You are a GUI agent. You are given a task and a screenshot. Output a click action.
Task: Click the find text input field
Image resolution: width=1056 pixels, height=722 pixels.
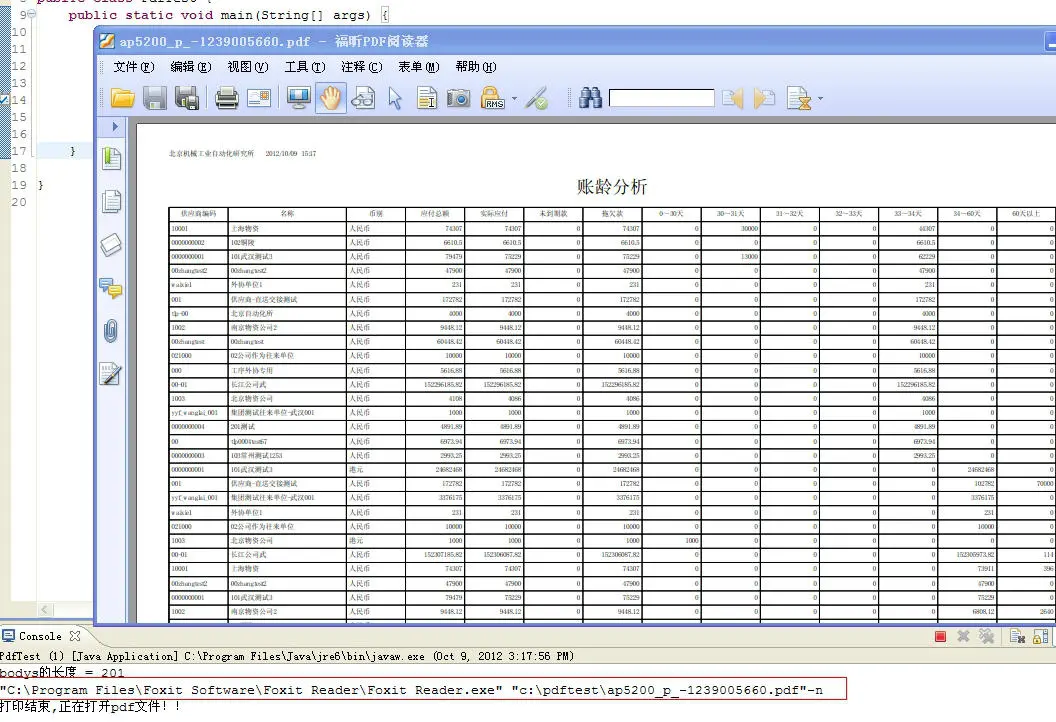tap(661, 98)
